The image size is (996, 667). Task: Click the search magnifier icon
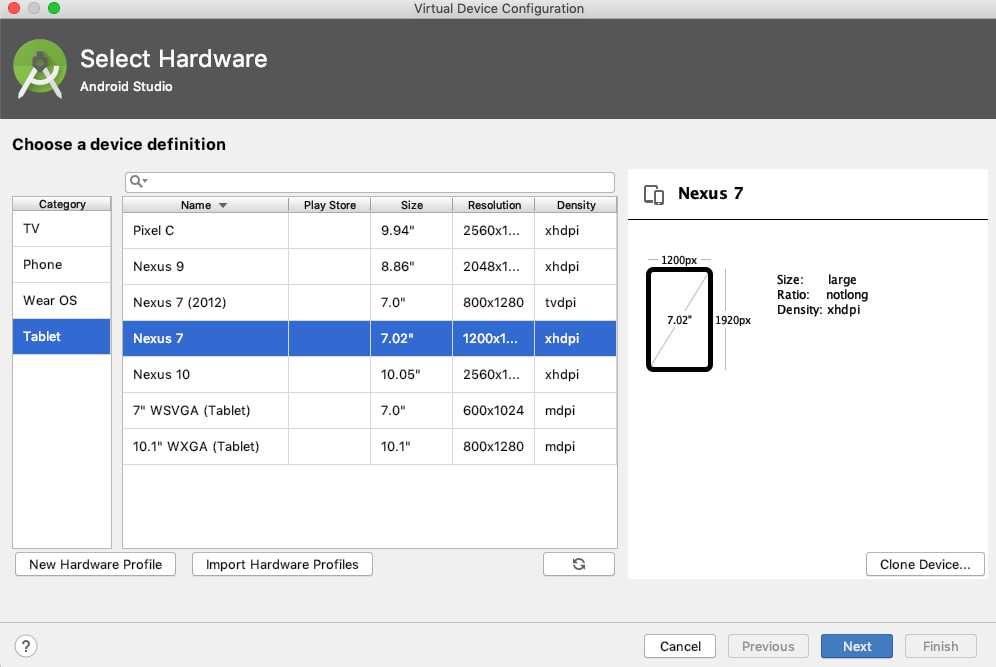pos(138,182)
